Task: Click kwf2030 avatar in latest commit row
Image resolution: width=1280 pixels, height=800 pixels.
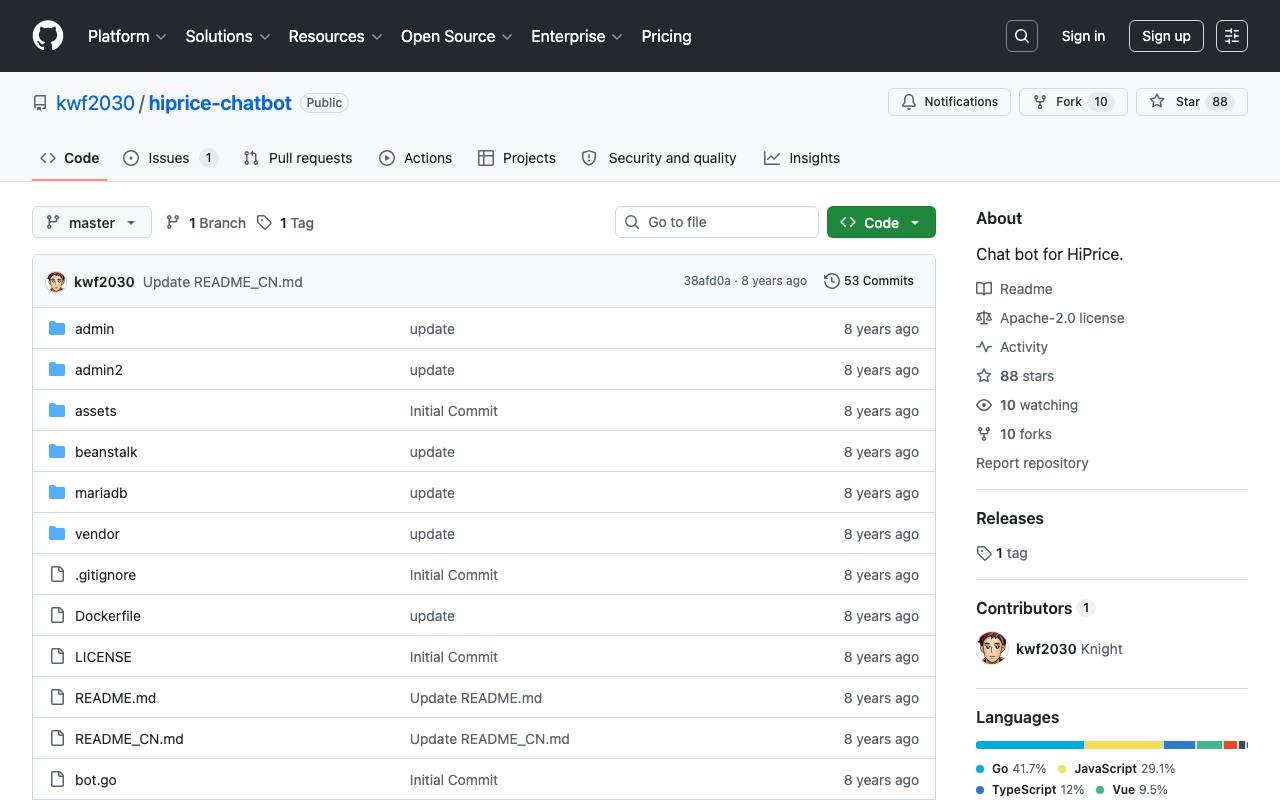Action: (56, 282)
